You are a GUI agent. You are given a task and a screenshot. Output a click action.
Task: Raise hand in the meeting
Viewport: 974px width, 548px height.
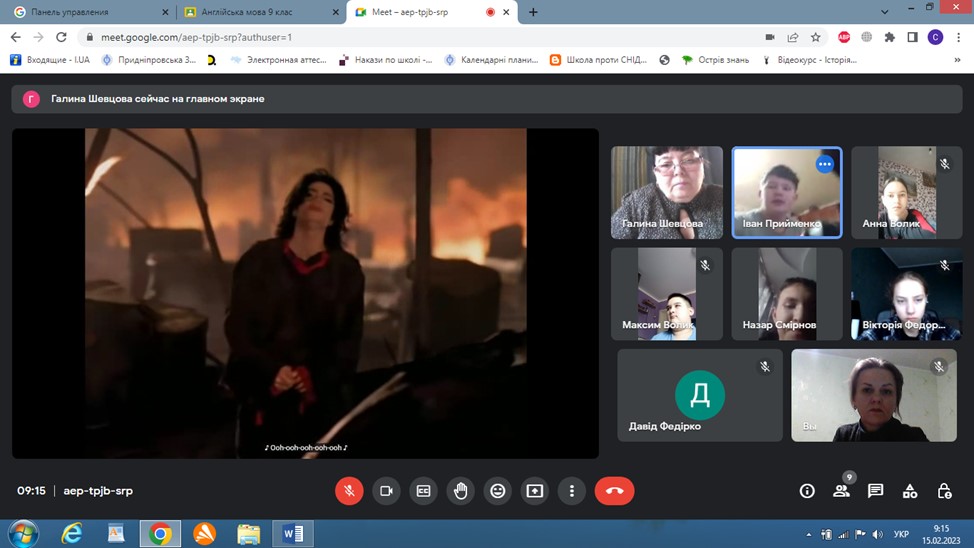[460, 491]
